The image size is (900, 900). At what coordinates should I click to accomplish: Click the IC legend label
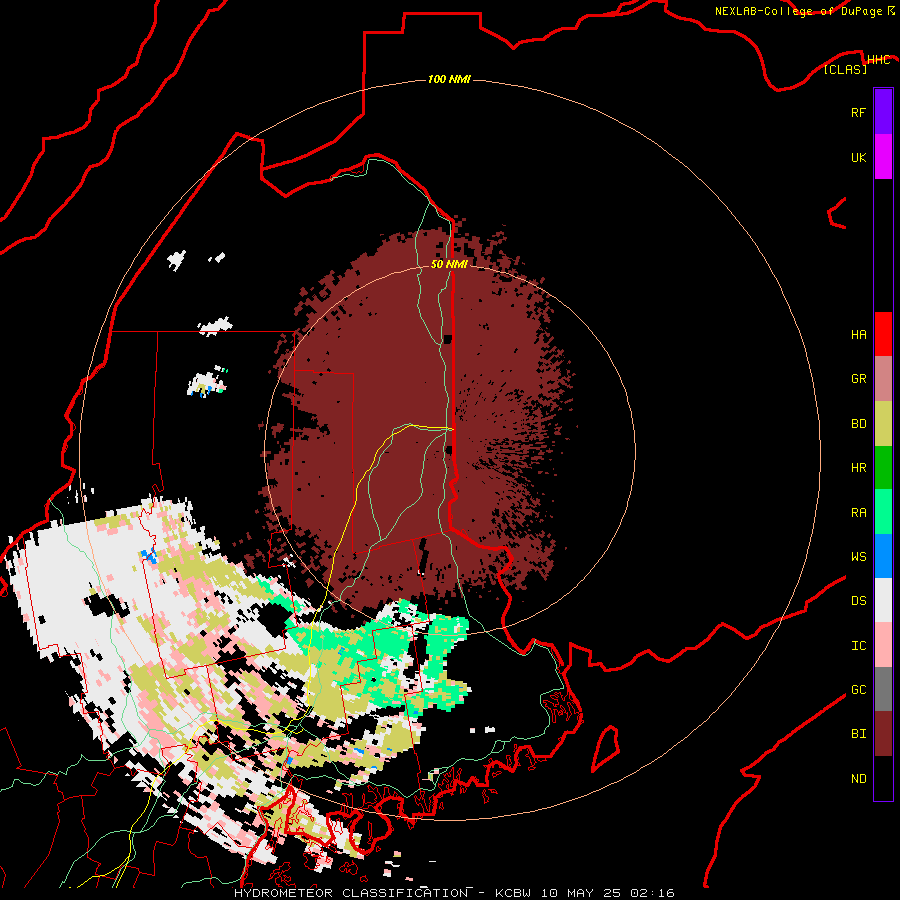858,646
